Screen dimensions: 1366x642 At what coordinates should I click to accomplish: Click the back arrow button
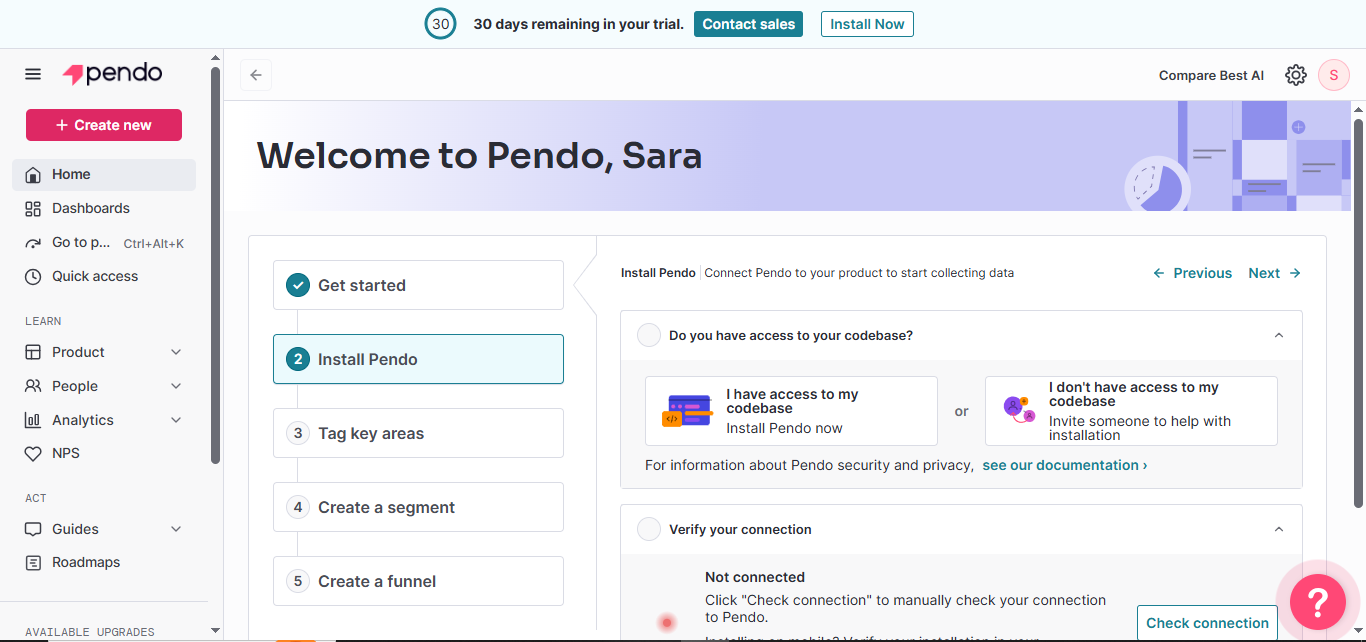tap(256, 75)
